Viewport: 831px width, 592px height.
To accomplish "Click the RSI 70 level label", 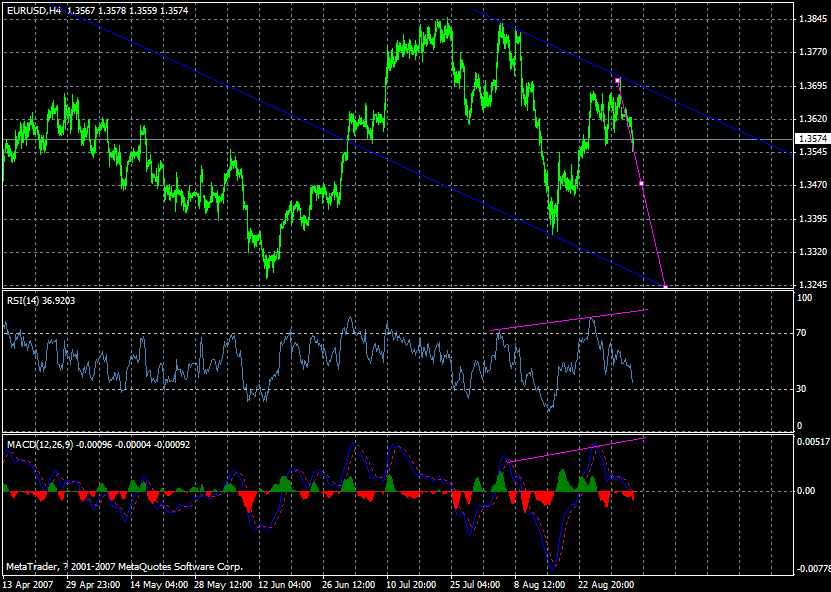I will click(803, 333).
